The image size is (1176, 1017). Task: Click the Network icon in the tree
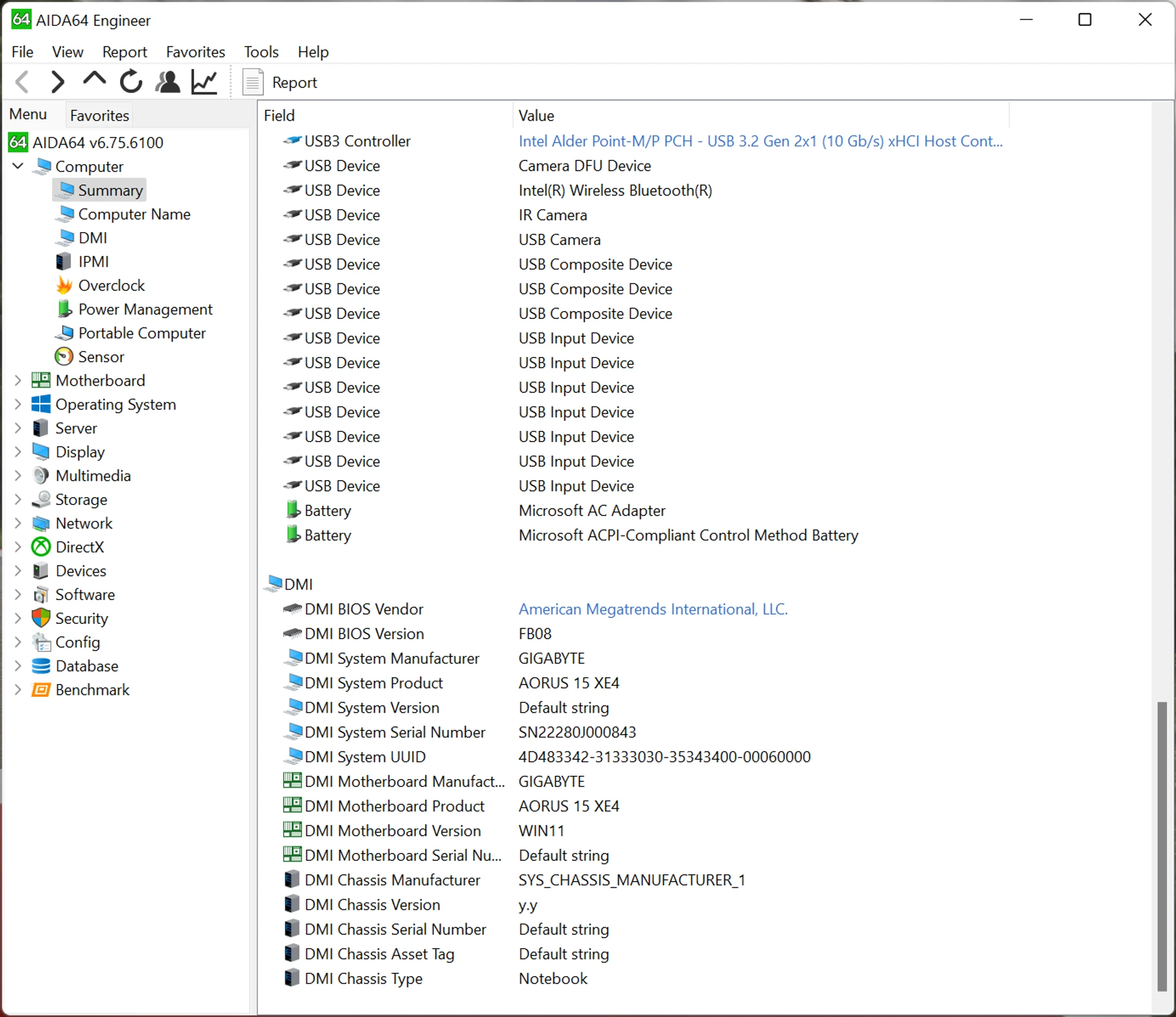coord(41,524)
